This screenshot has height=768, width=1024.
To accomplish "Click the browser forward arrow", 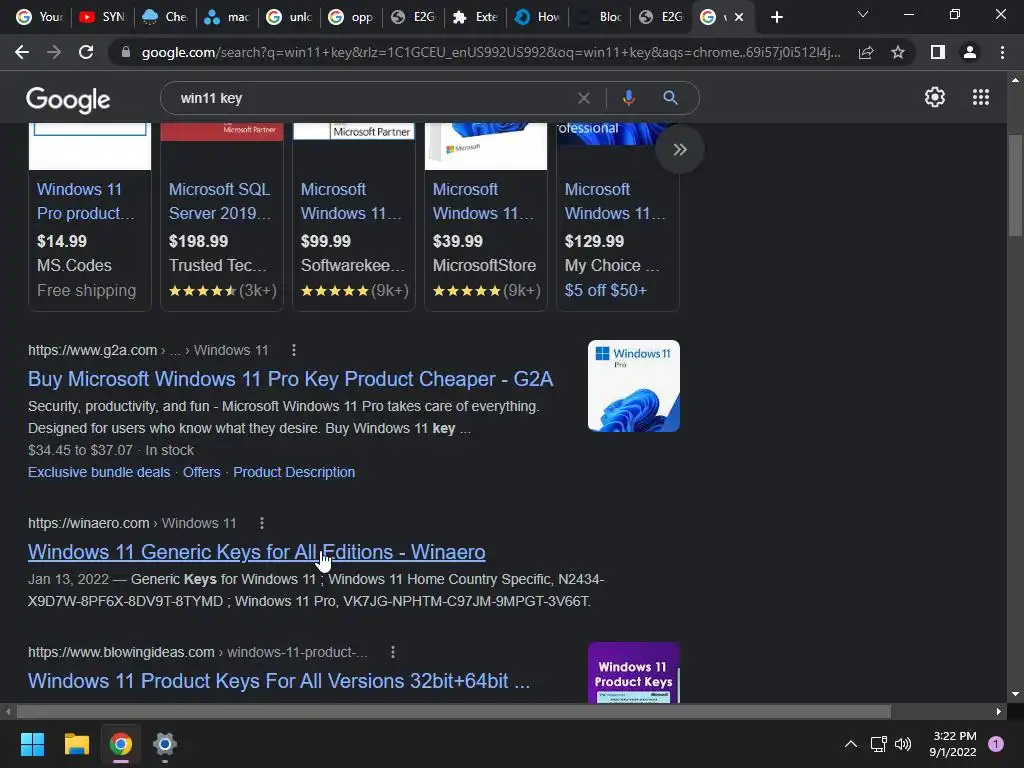I will (x=54, y=52).
